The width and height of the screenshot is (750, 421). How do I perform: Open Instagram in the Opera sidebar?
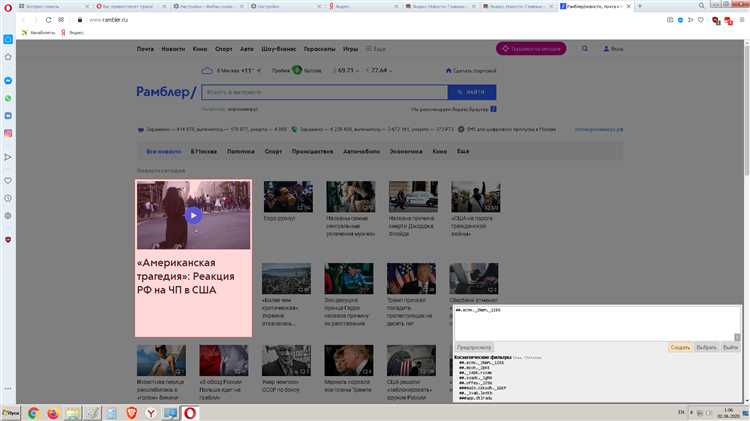[8, 133]
